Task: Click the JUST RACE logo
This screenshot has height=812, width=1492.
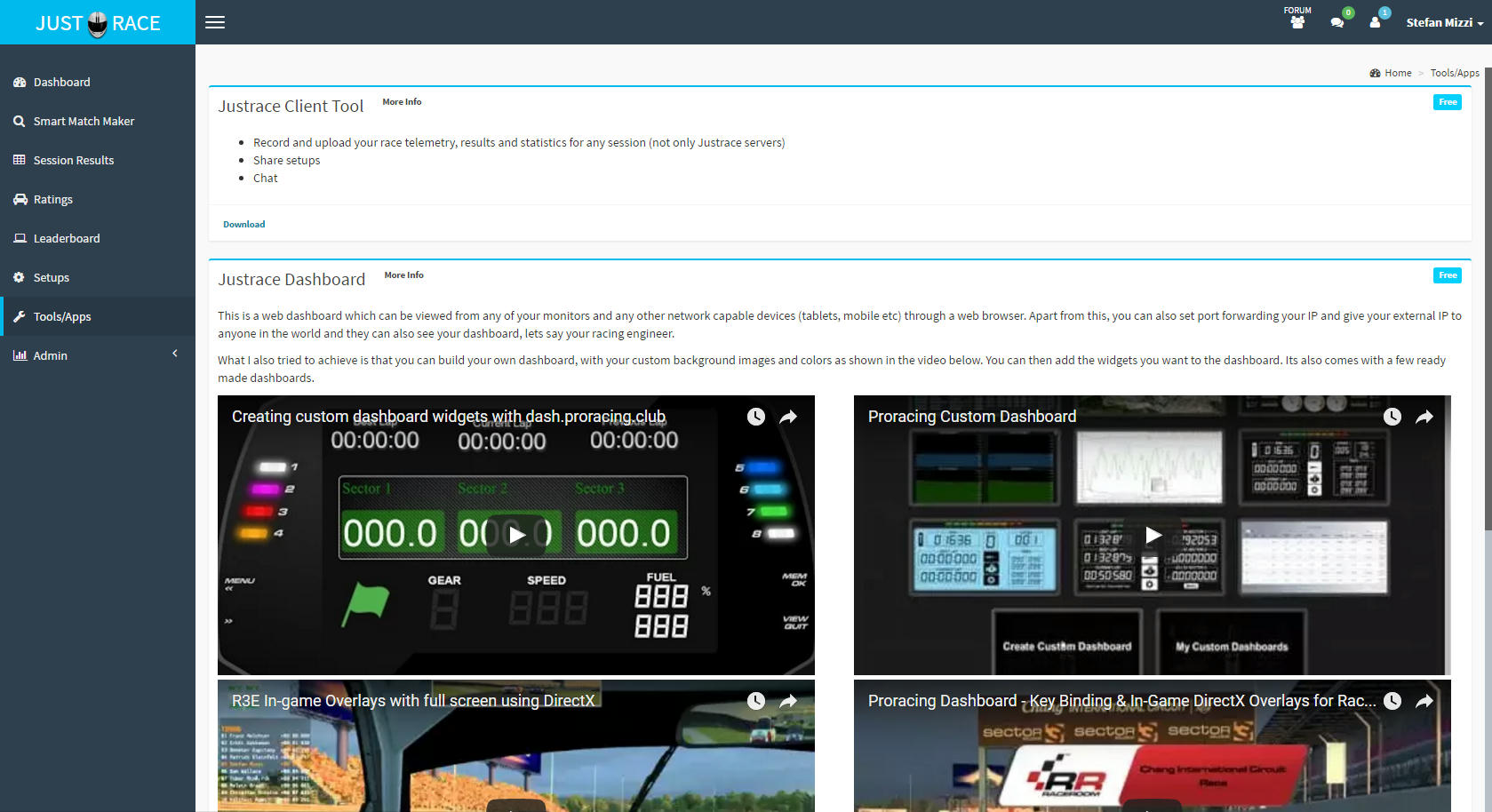Action: pyautogui.click(x=98, y=22)
